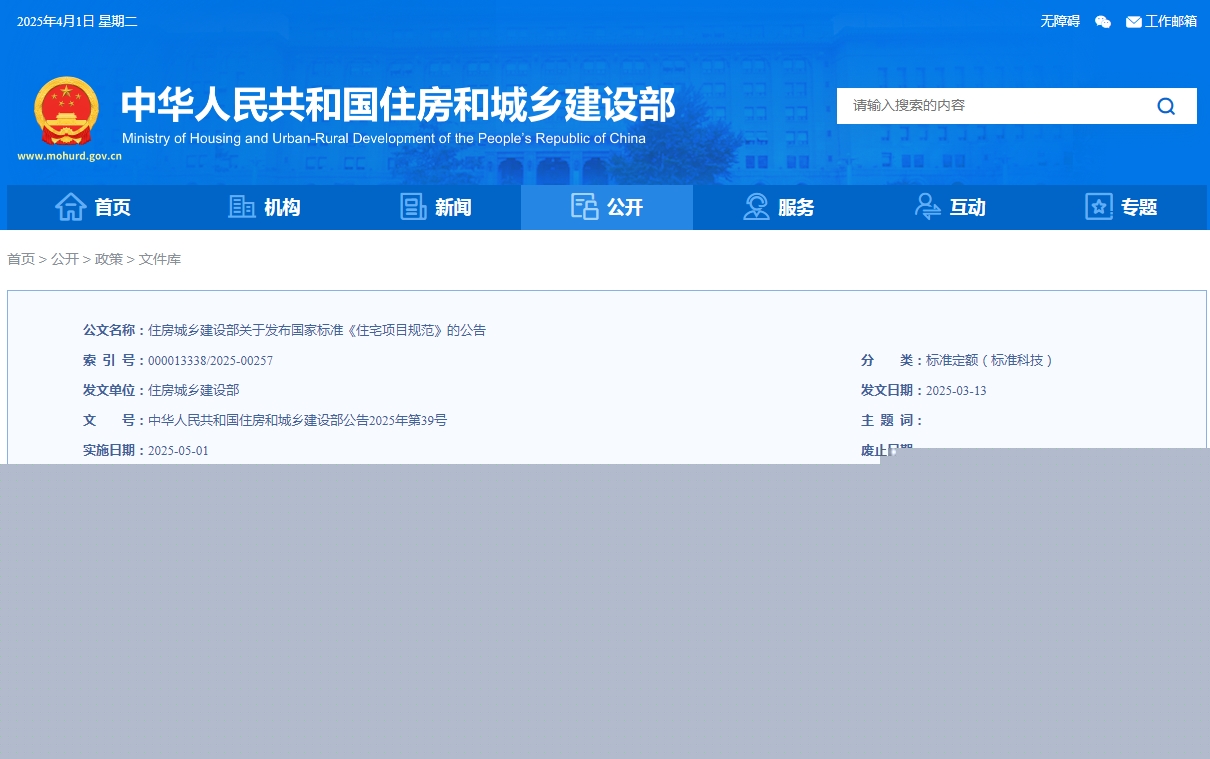Image resolution: width=1210 pixels, height=759 pixels.
Task: Click the www.mohurd.gov.cn text under the emblem
Action: (69, 156)
